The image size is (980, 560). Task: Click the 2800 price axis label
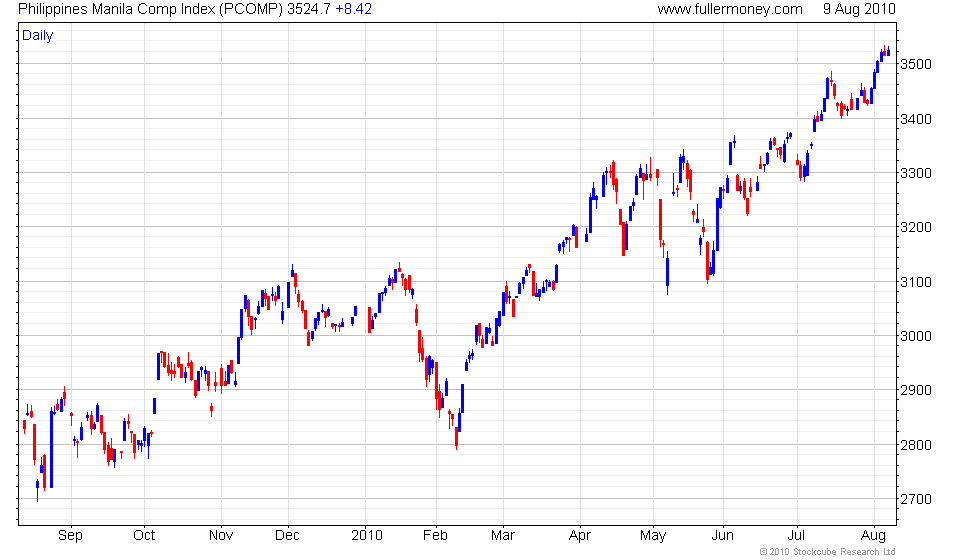pyautogui.click(x=916, y=445)
